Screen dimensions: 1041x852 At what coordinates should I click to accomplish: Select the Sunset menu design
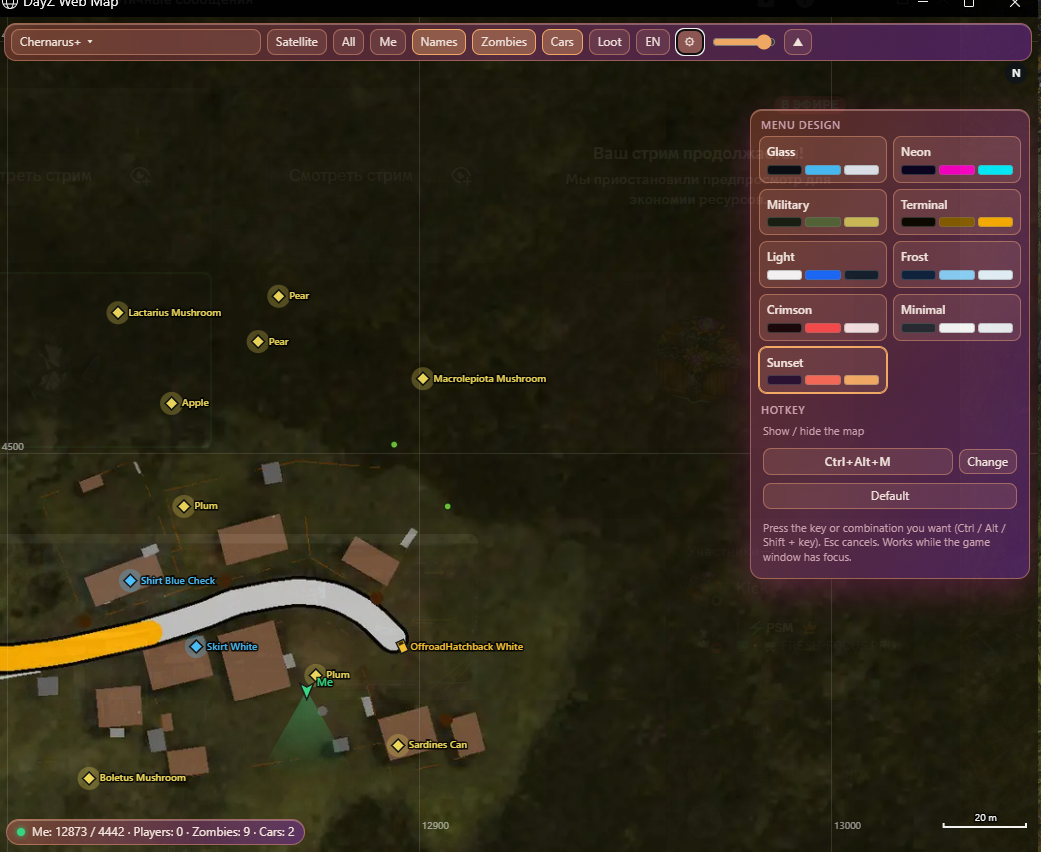(x=823, y=370)
